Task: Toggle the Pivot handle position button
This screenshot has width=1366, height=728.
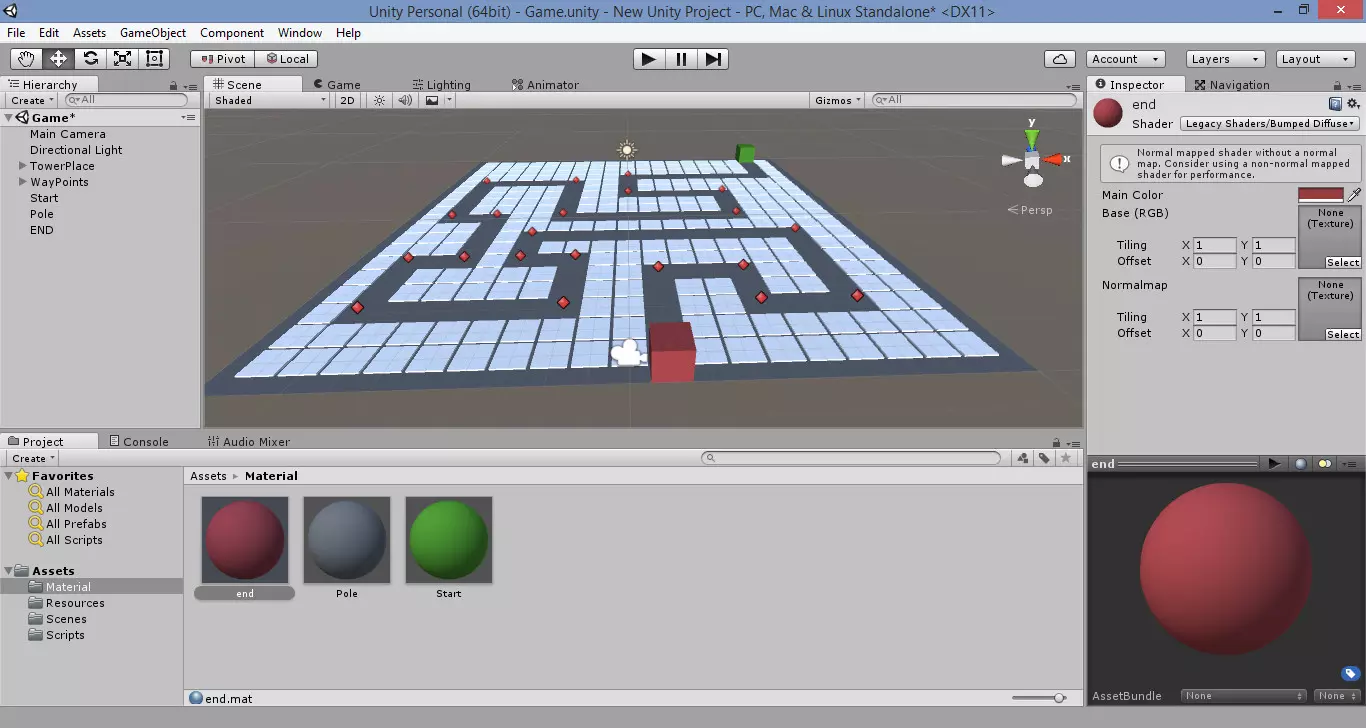Action: [x=222, y=59]
